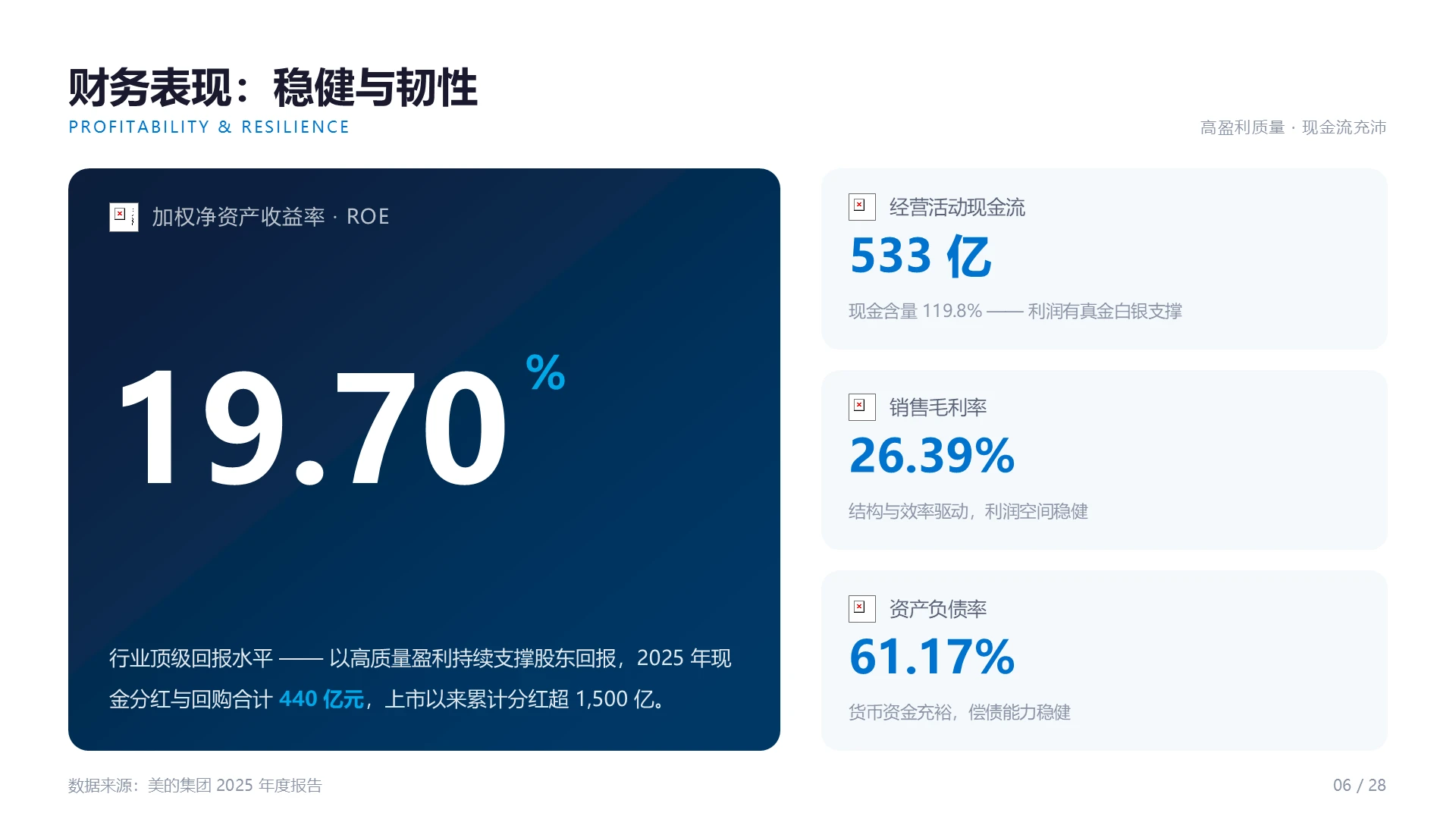The image size is (1456, 819).
Task: Click the note 结构与效率驱动，利润空间稳健
Action: tap(968, 512)
